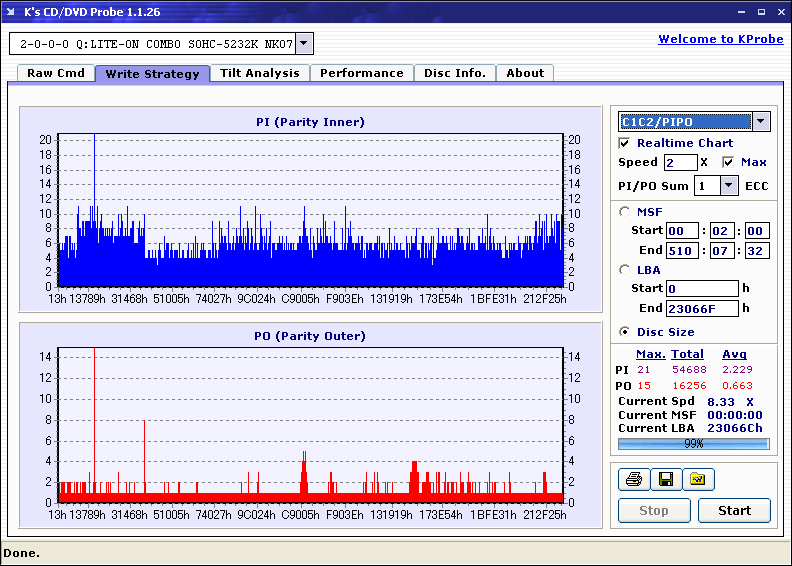The image size is (792, 566).
Task: Open the Raw Cmd tab
Action: (56, 73)
